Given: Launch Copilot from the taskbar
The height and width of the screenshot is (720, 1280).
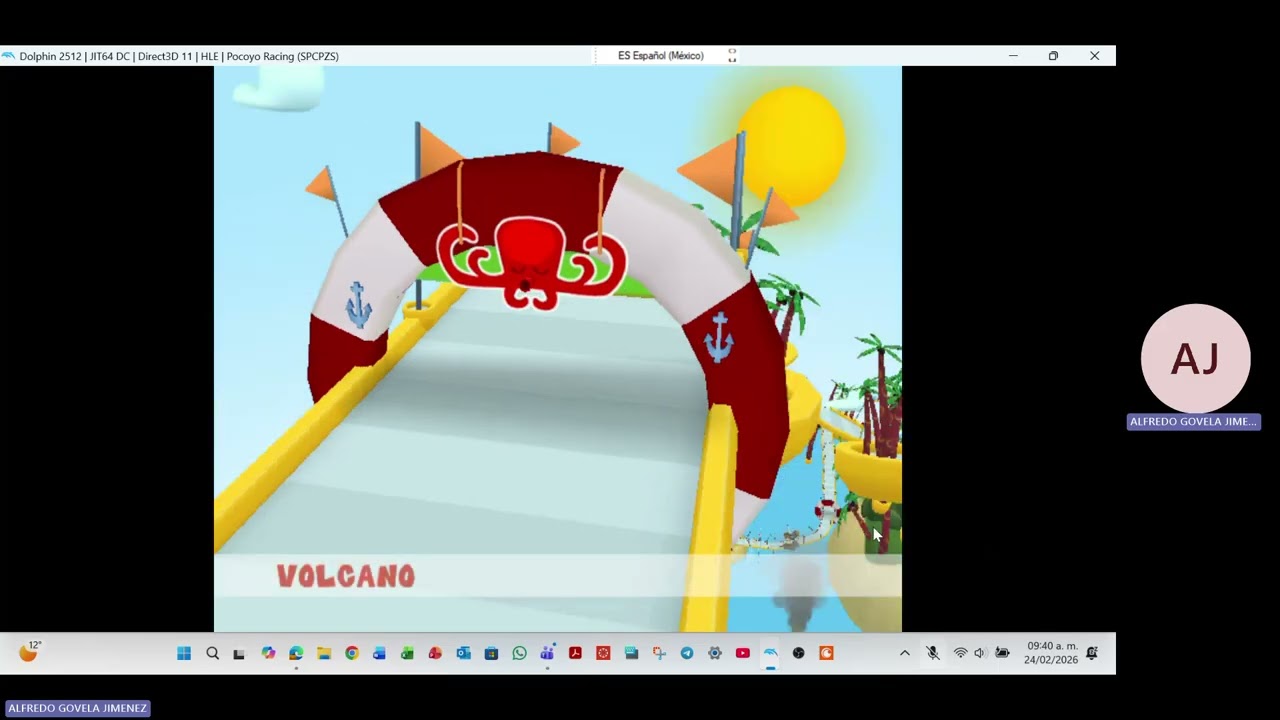Looking at the screenshot, I should (x=268, y=653).
